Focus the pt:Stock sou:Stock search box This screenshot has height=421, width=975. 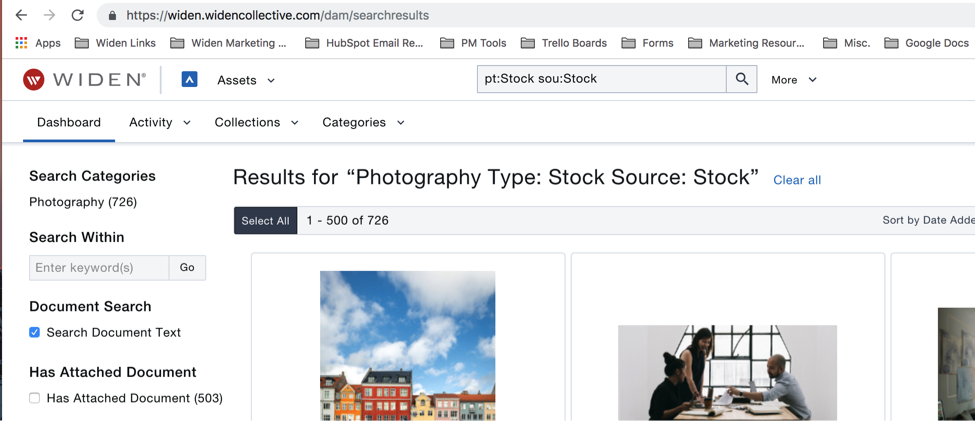click(x=601, y=79)
